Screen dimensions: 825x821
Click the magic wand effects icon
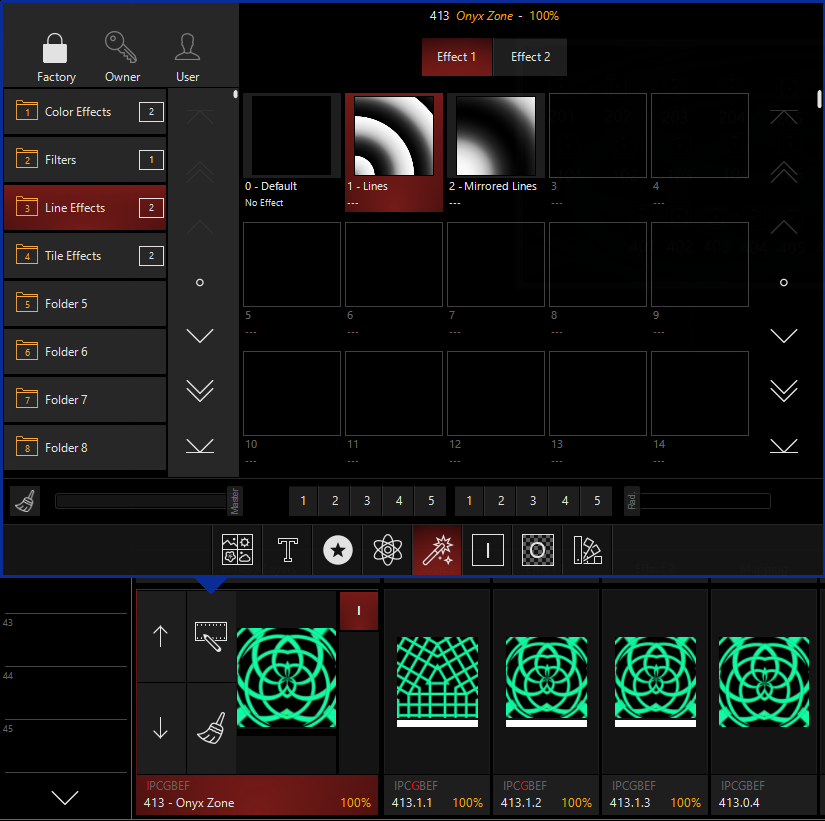click(x=437, y=549)
